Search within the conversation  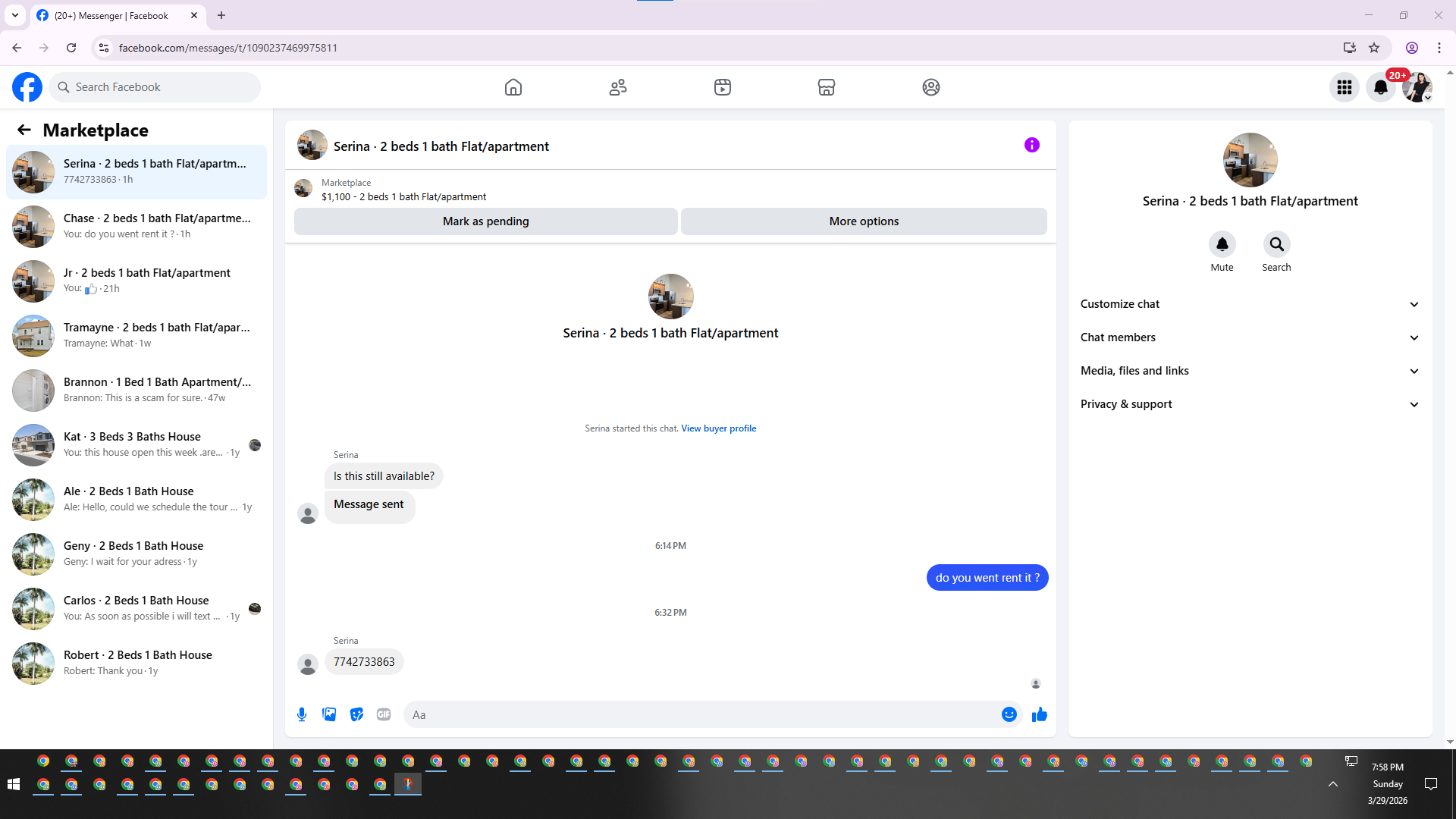1277,244
